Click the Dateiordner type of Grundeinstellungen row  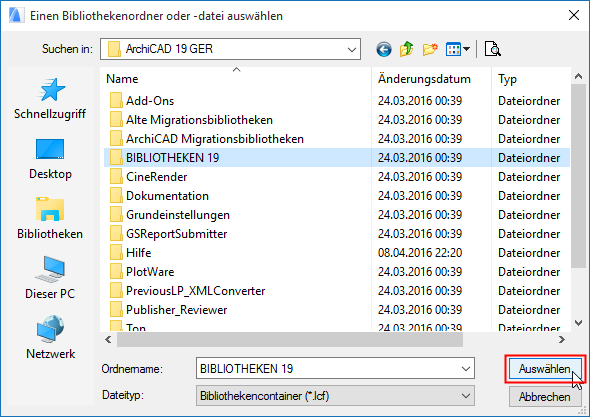click(529, 215)
